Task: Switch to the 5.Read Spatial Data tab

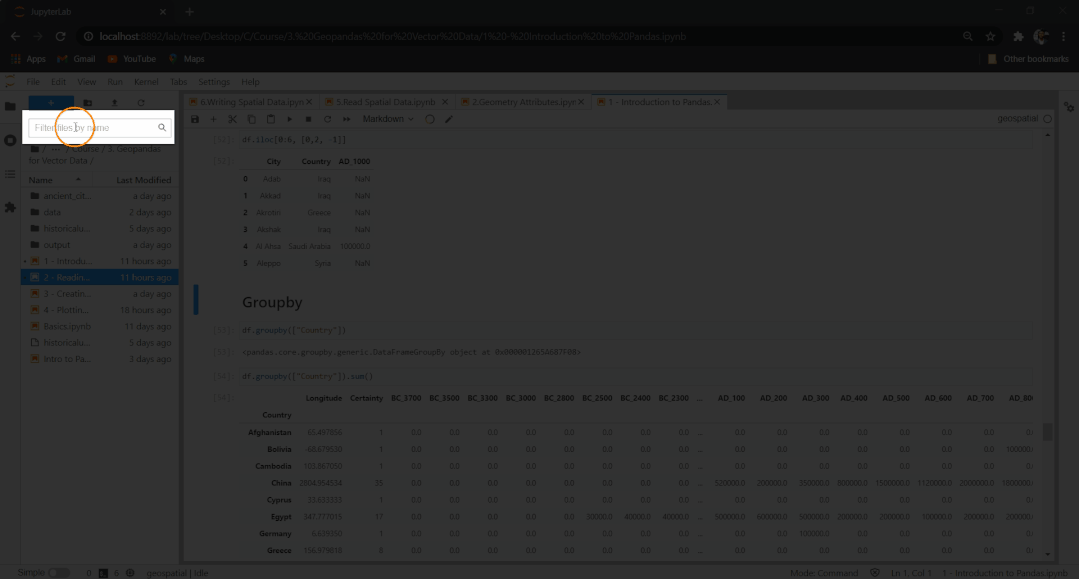Action: click(x=385, y=102)
